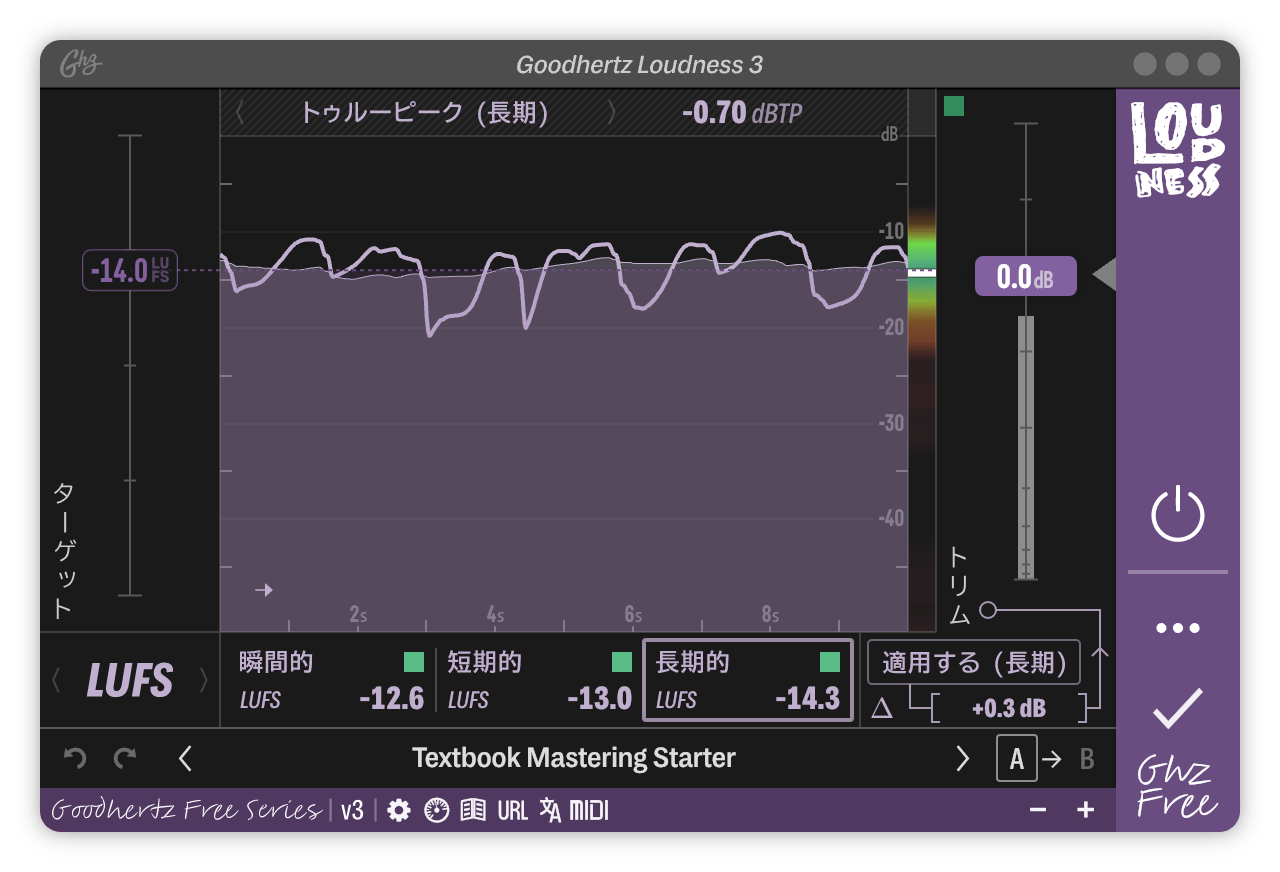Click the 適用する（長期）apply button
Image resolution: width=1280 pixels, height=872 pixels.
974,662
